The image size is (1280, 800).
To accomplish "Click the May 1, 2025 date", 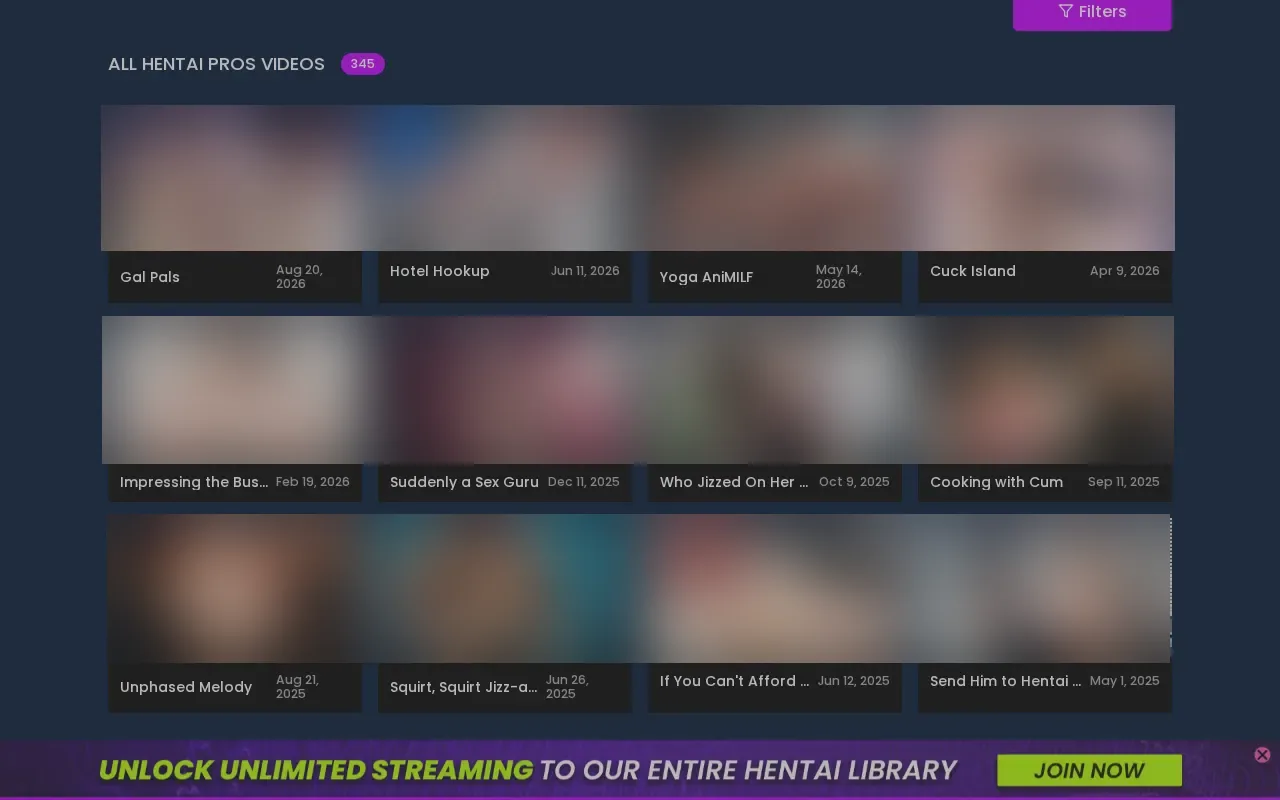I will pyautogui.click(x=1125, y=681).
